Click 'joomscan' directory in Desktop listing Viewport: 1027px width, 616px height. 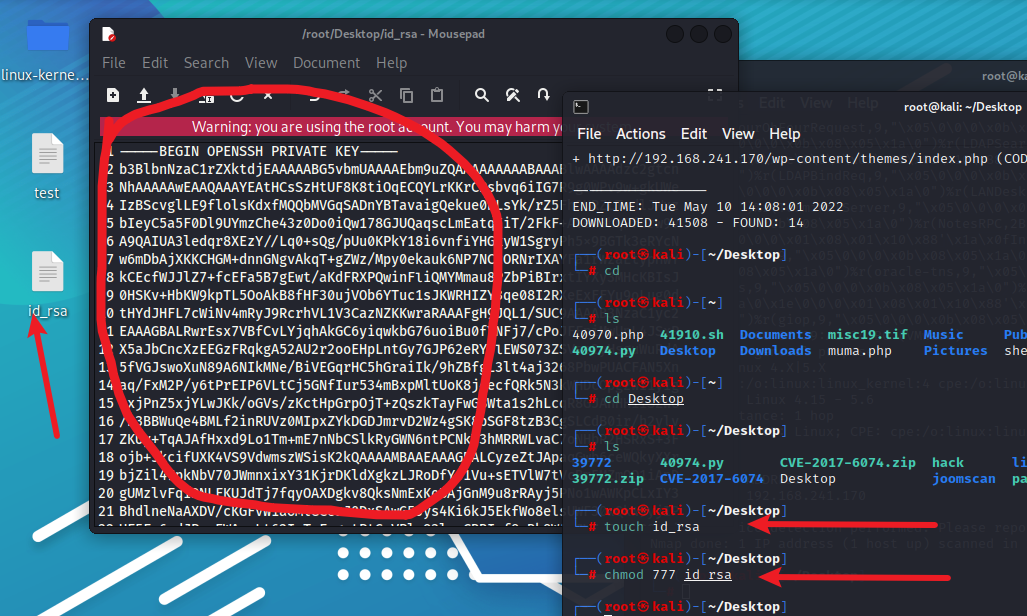963,478
